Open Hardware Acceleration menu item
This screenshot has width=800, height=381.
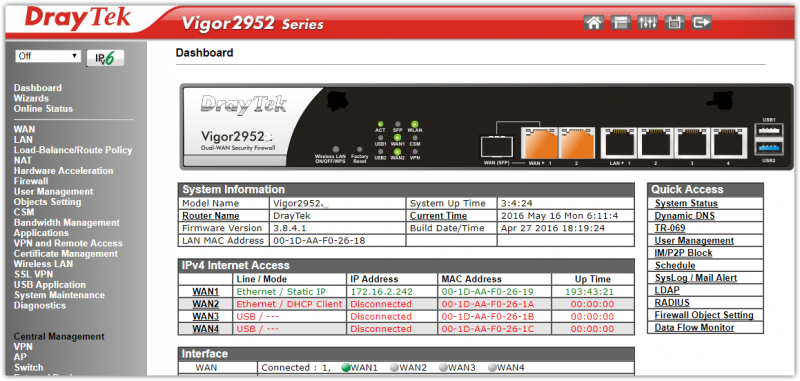tap(64, 171)
